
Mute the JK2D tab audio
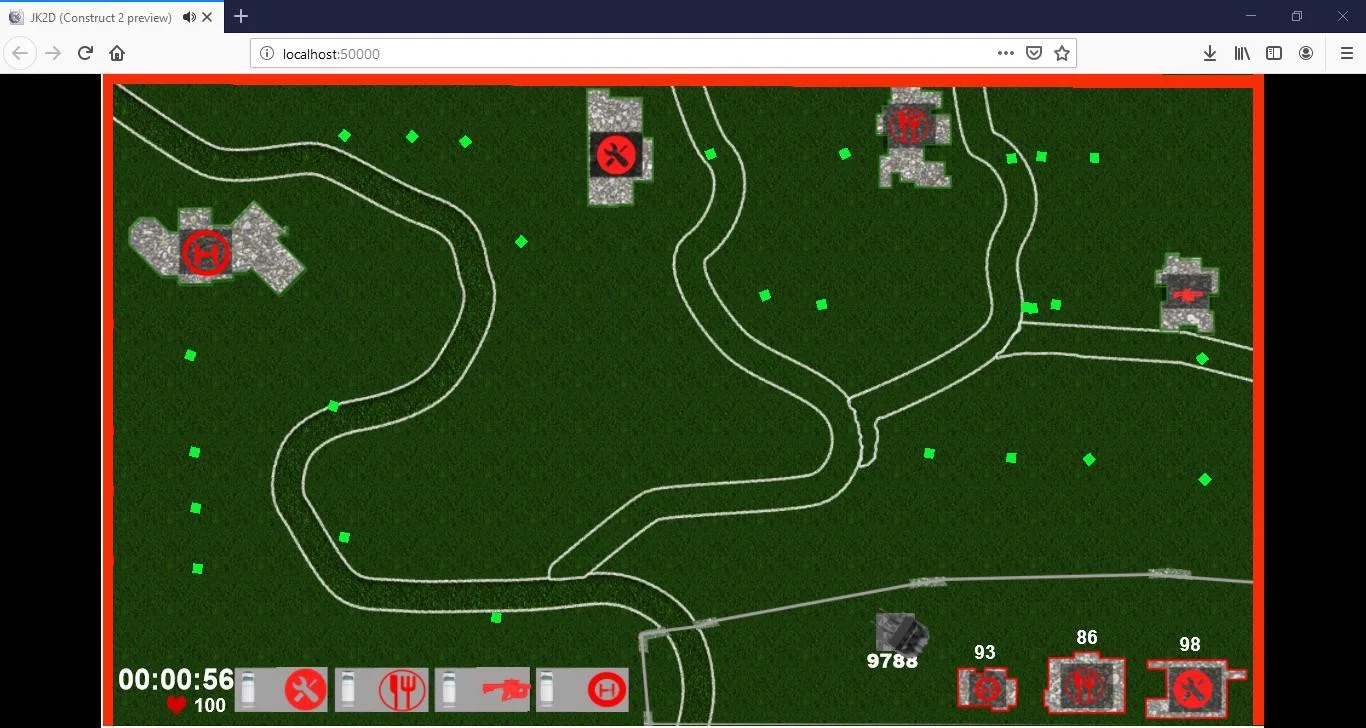pos(188,17)
